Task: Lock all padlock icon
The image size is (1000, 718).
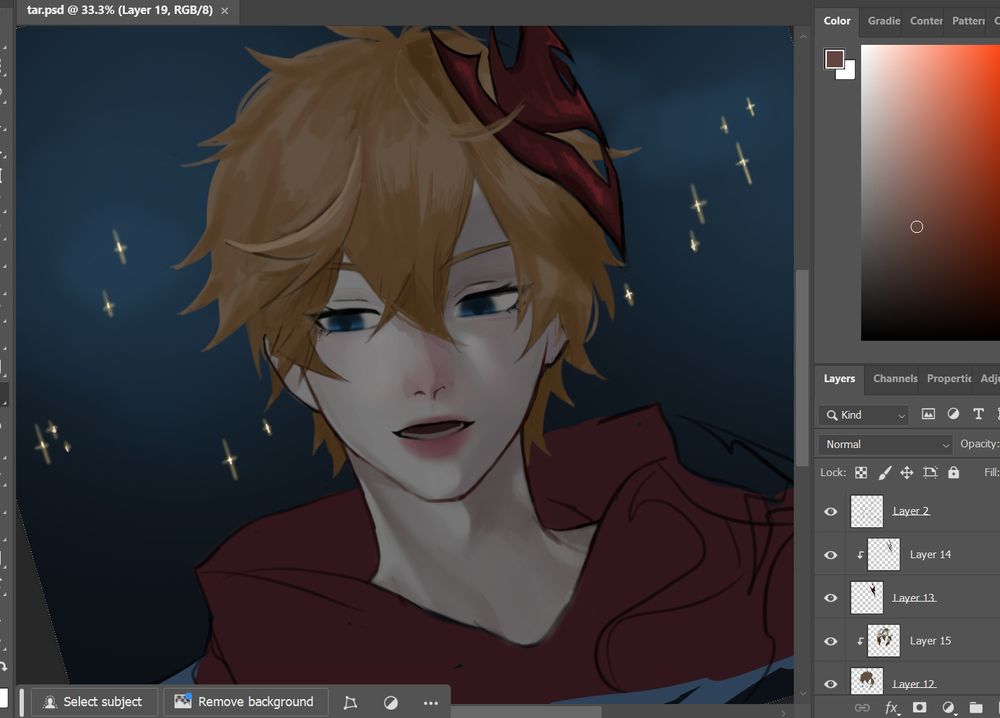Action: coord(953,473)
